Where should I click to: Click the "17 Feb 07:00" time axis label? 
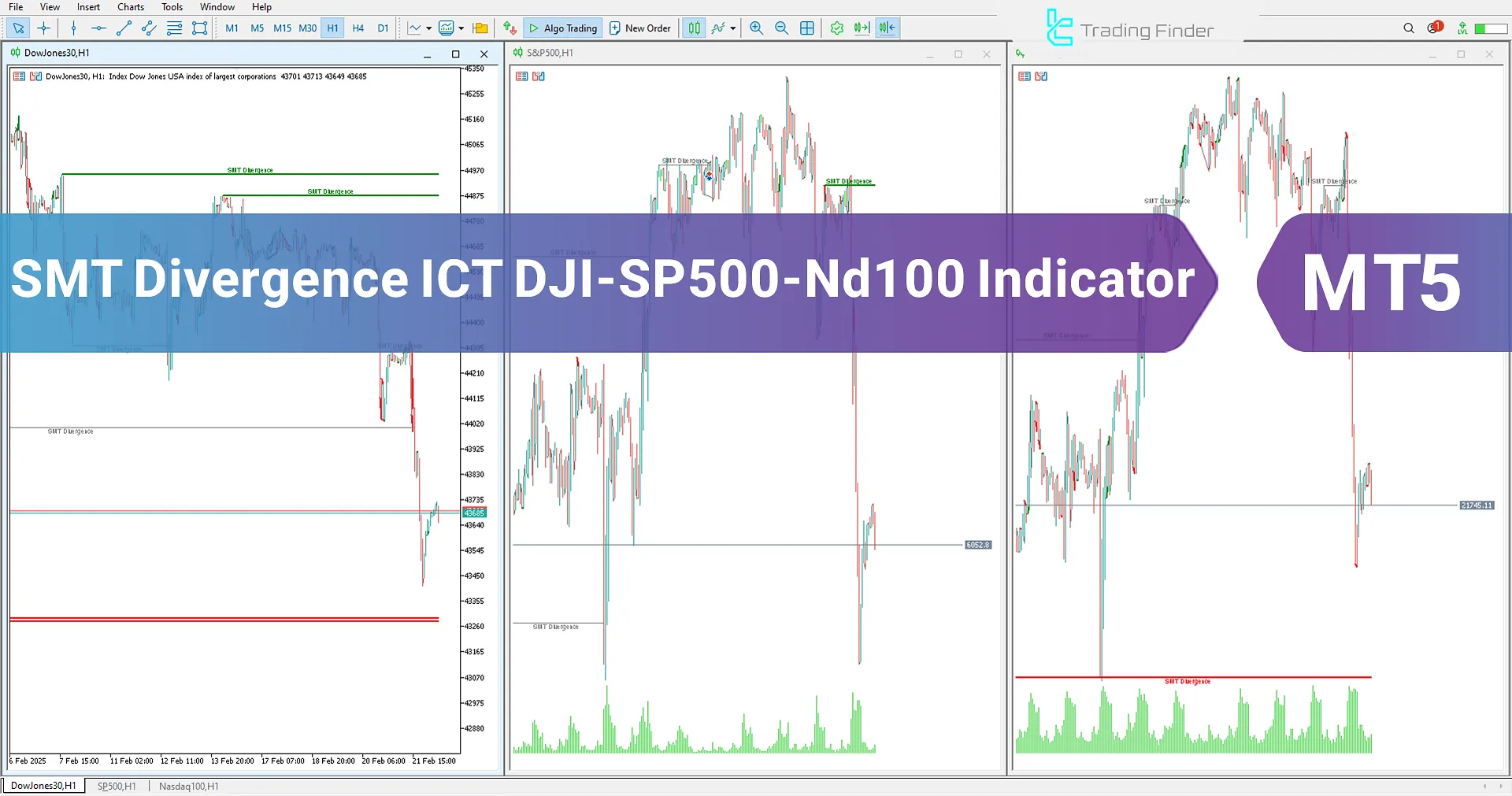(283, 761)
